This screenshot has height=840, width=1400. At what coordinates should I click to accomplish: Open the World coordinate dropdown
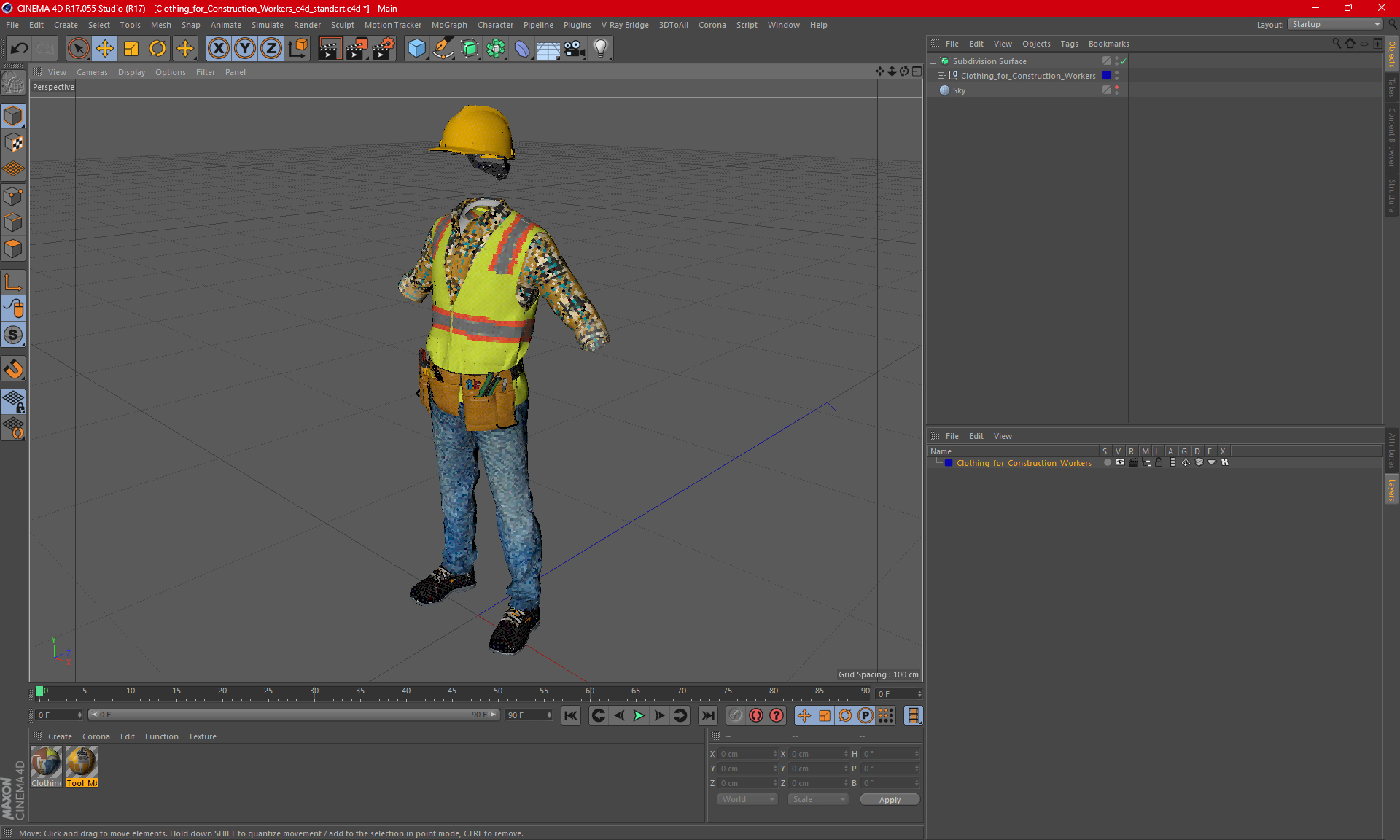click(x=747, y=799)
